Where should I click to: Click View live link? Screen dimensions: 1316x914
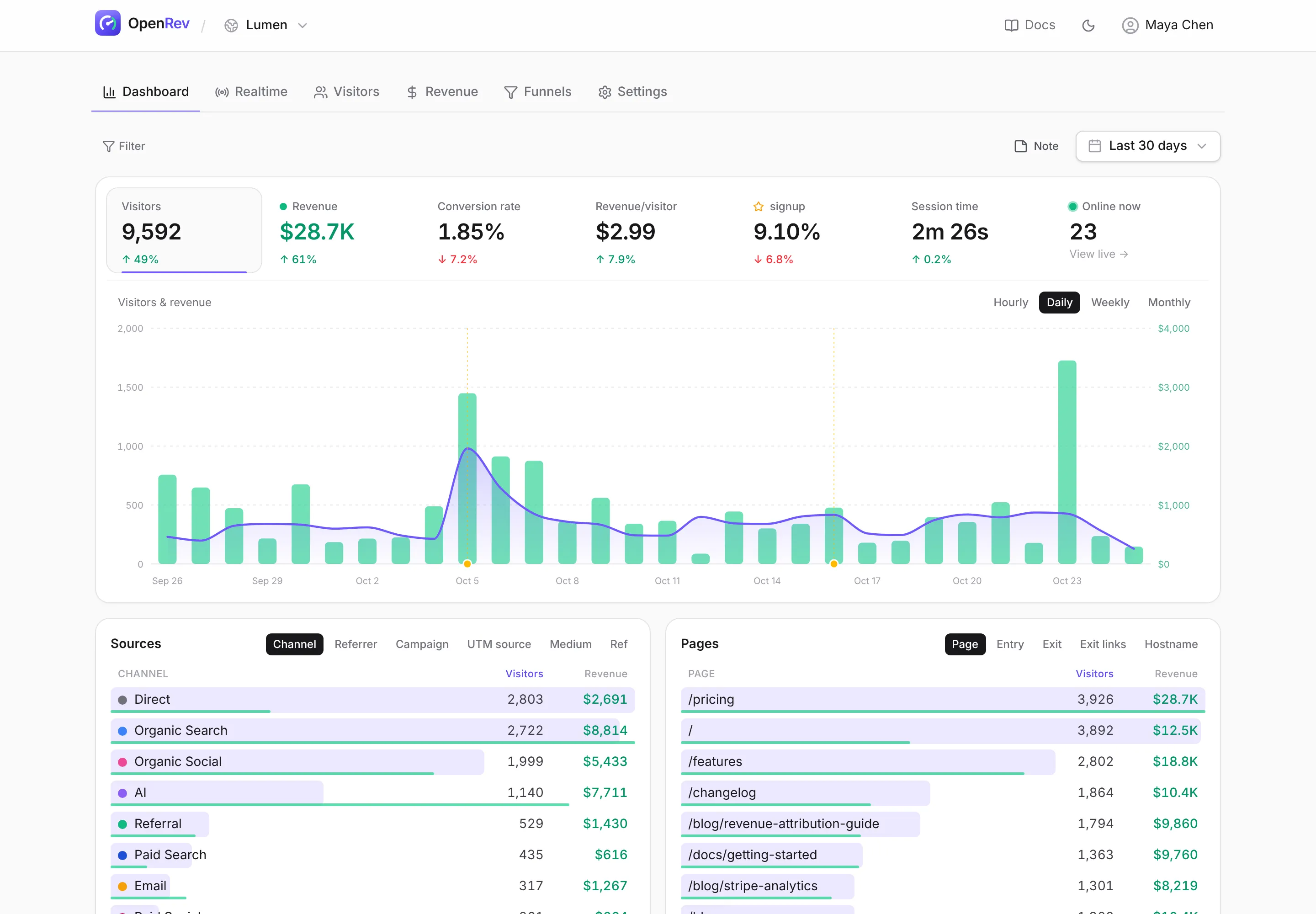click(1098, 254)
